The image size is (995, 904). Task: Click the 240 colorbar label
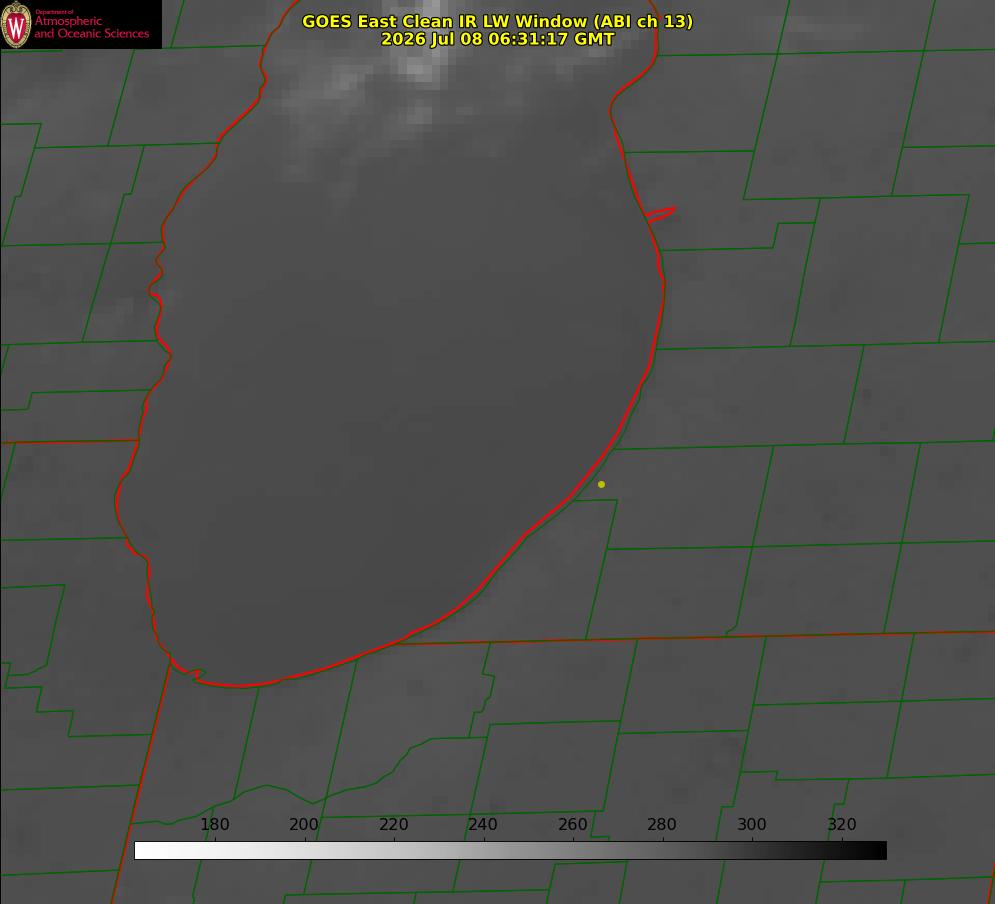pyautogui.click(x=483, y=824)
